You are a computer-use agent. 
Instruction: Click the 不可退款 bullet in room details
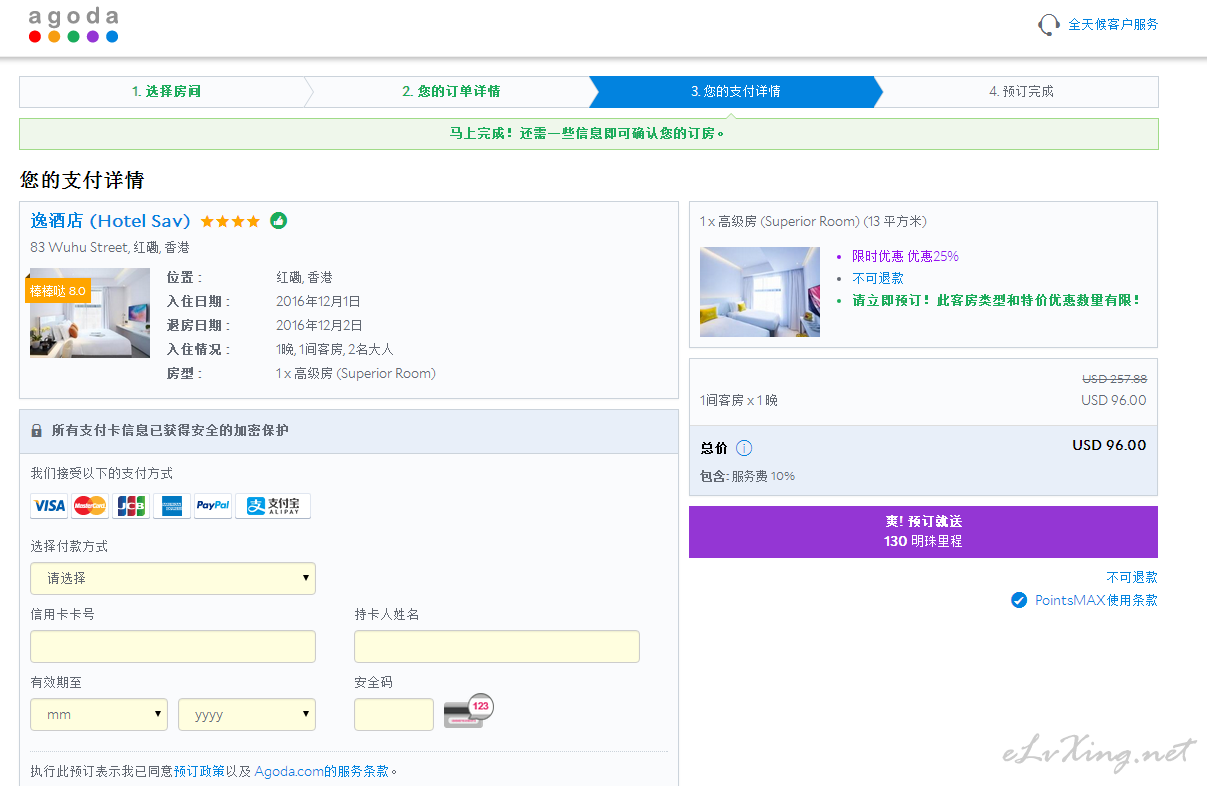pyautogui.click(x=878, y=278)
